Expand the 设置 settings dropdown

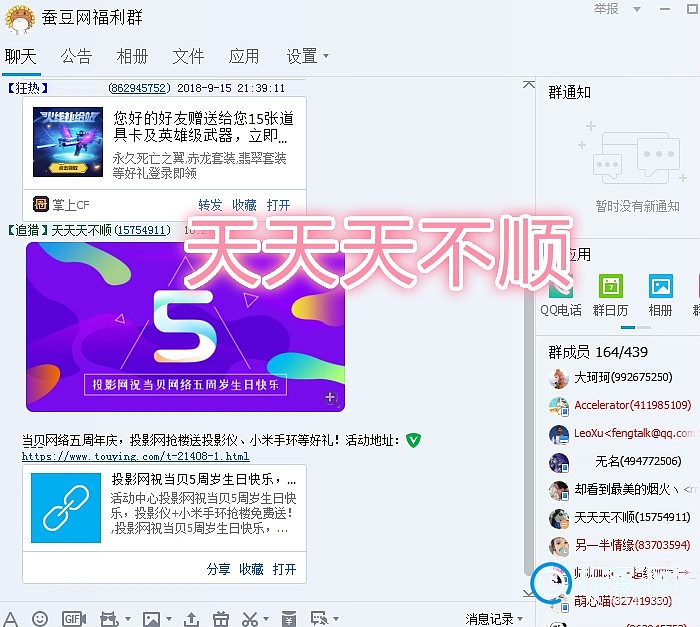pos(326,56)
